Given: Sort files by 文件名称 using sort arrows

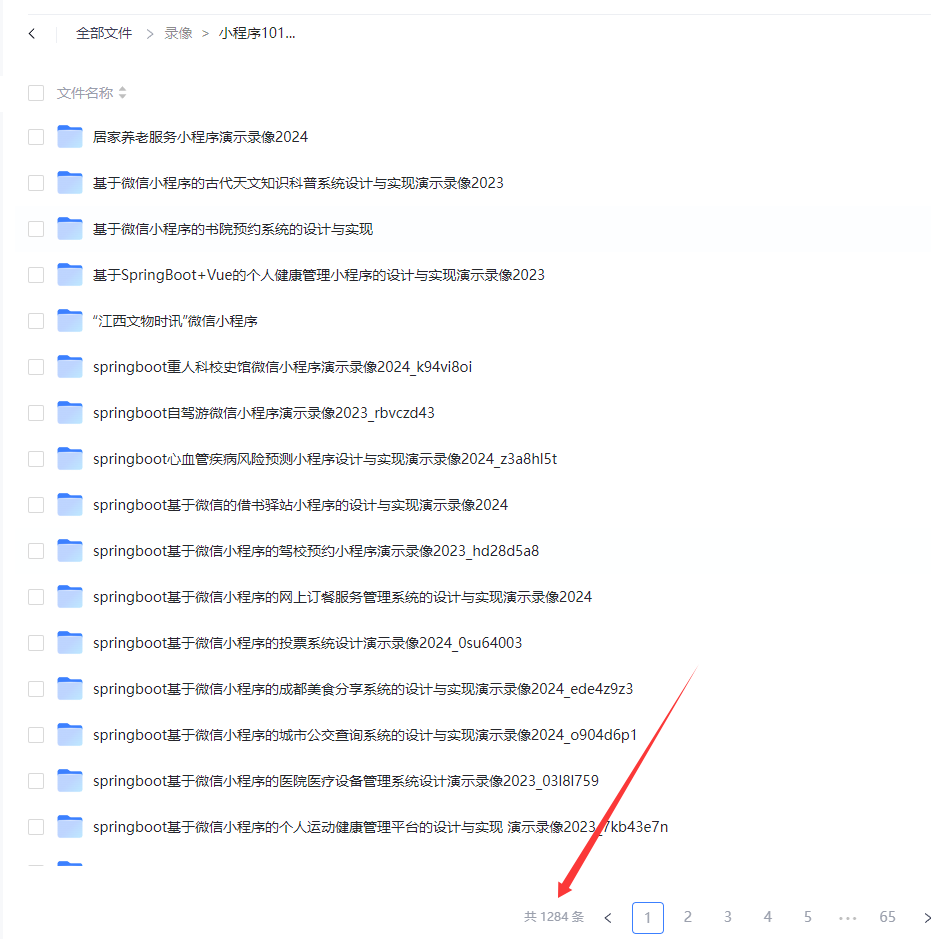Looking at the screenshot, I should (x=123, y=93).
